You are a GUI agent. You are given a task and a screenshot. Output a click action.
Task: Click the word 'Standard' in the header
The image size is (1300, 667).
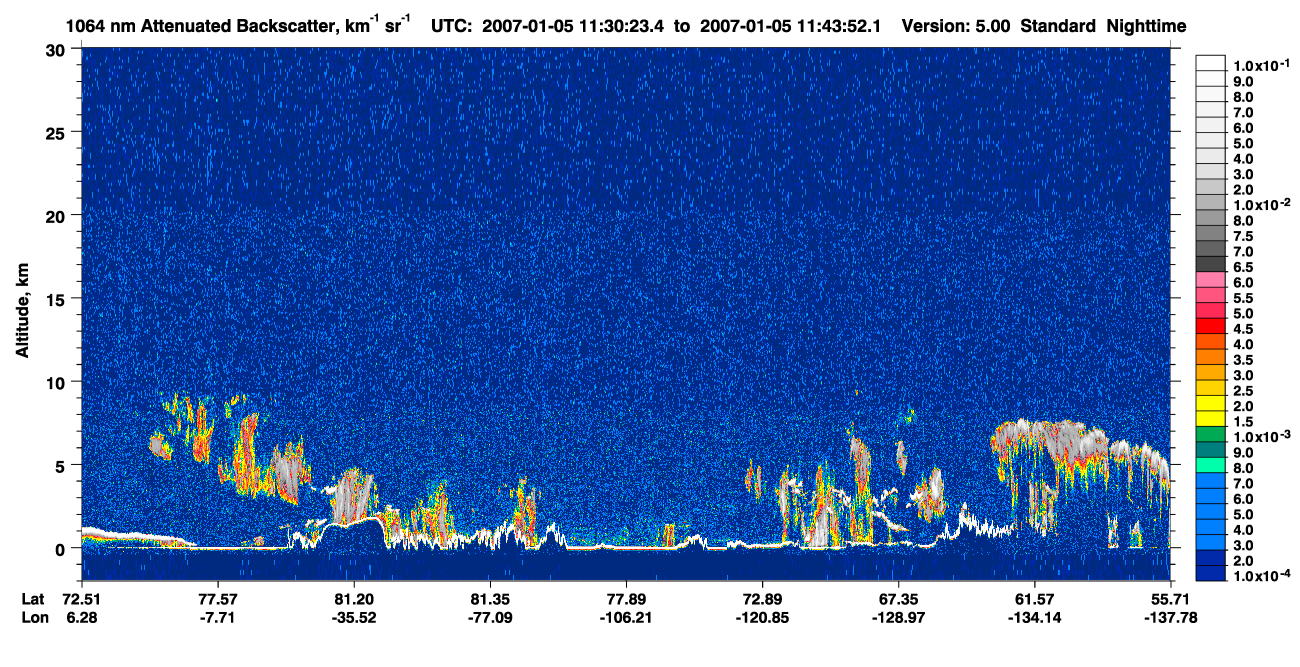pyautogui.click(x=1060, y=26)
